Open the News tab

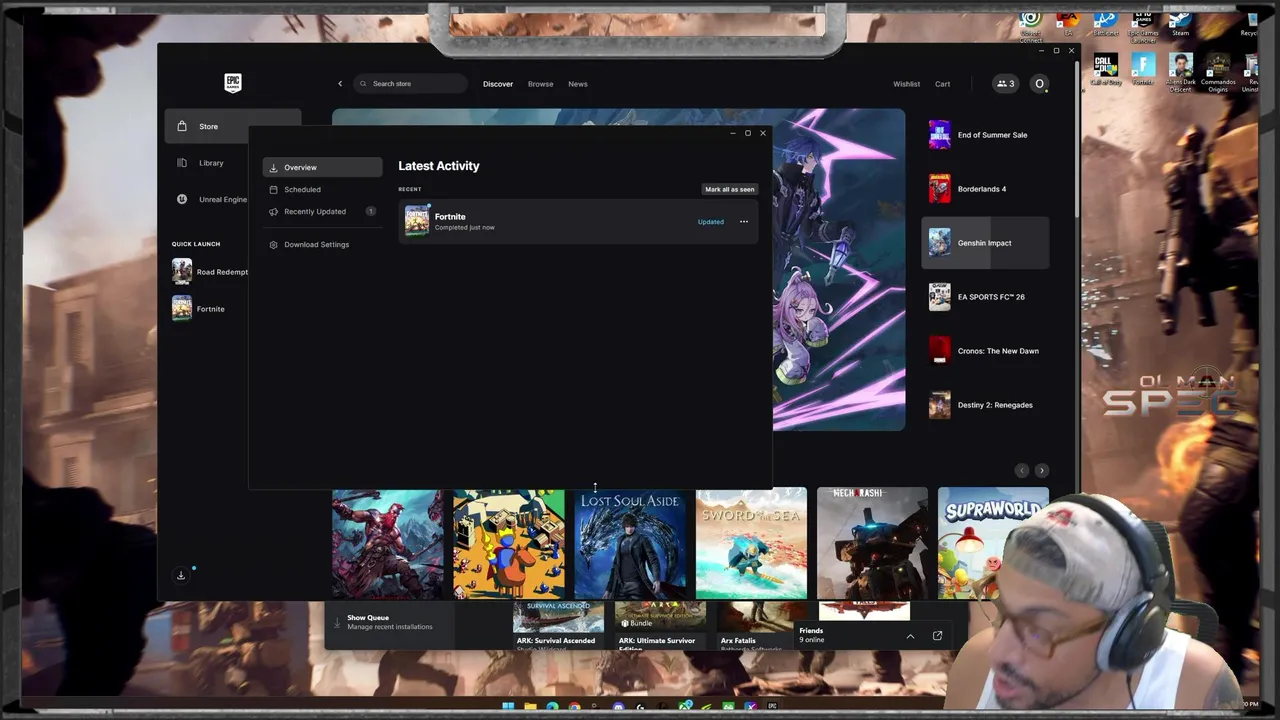[x=578, y=84]
